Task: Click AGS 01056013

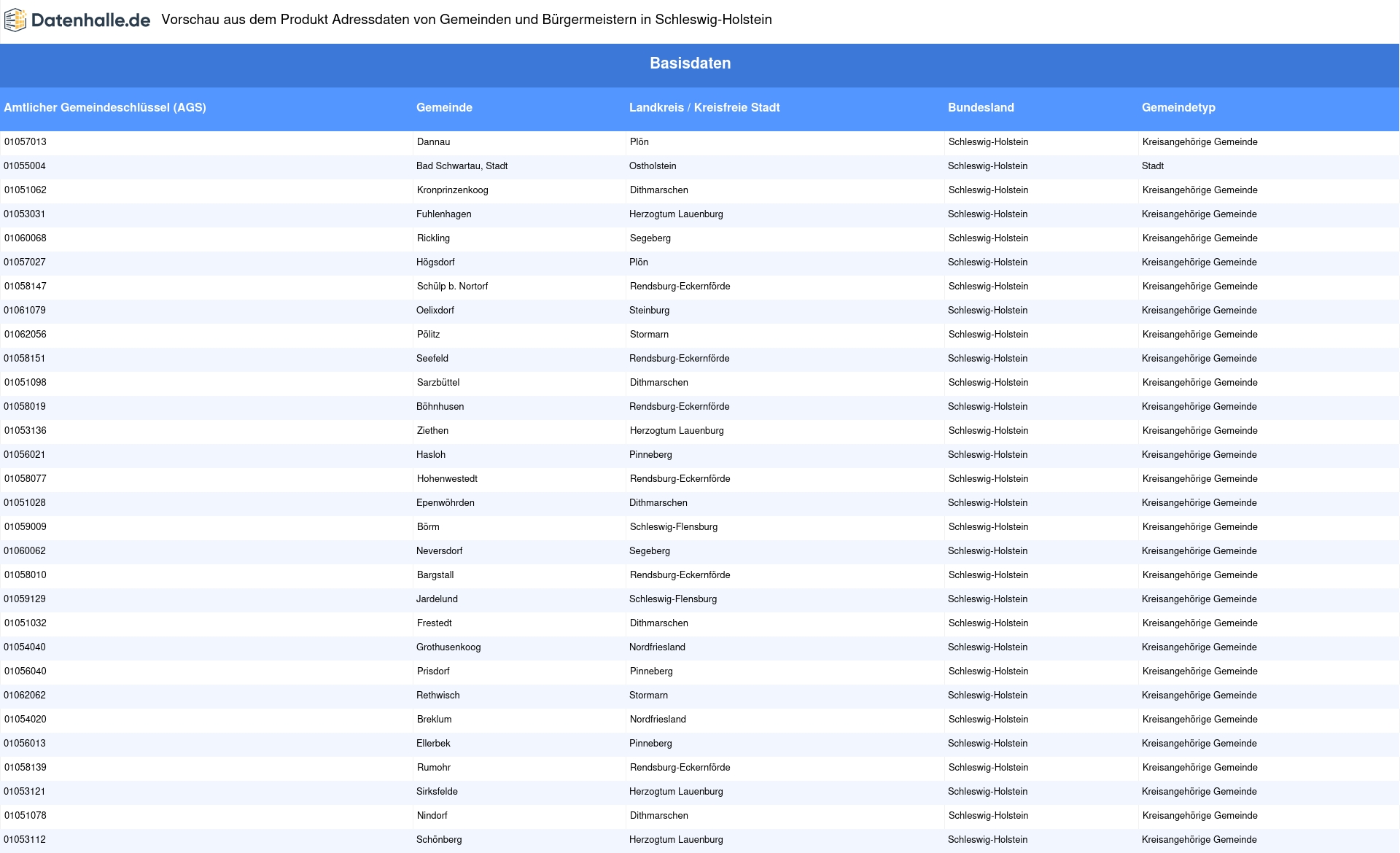Action: 25,744
